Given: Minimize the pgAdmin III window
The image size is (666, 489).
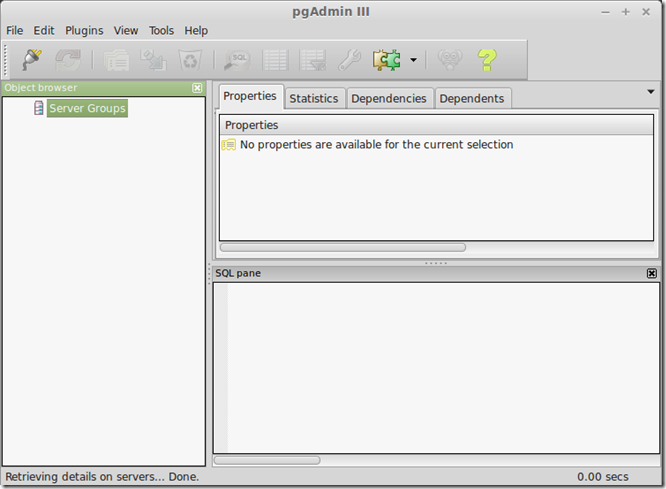Looking at the screenshot, I should 606,12.
